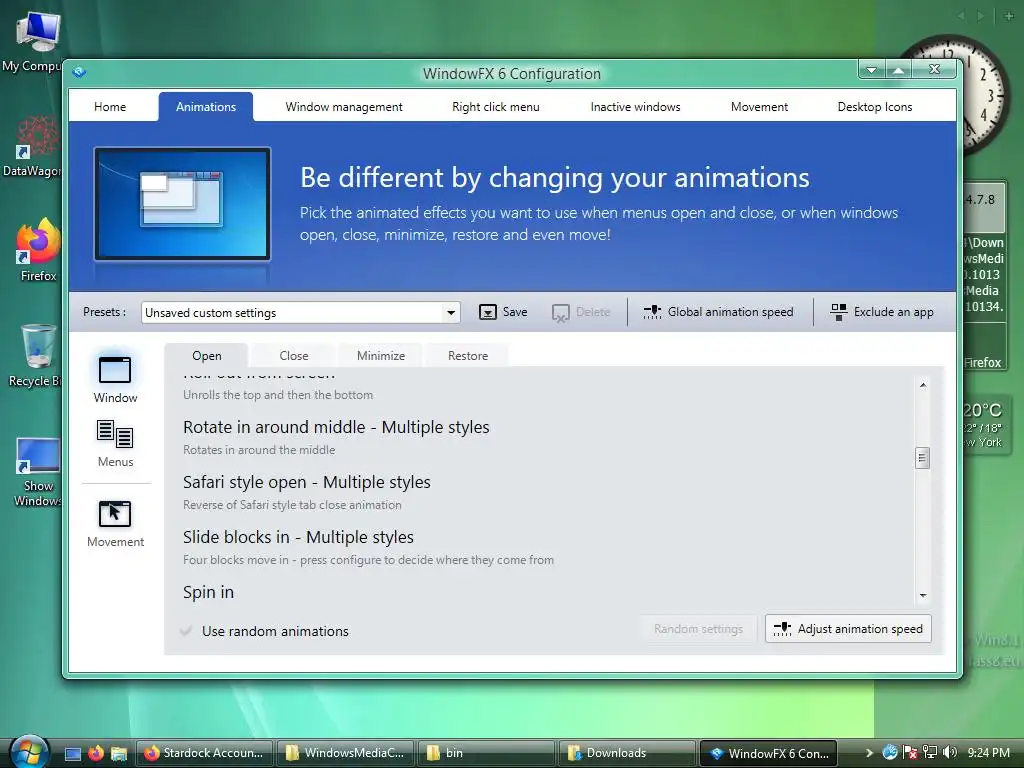Viewport: 1024px width, 768px height.
Task: Open the Right click menu tab
Action: pyautogui.click(x=496, y=106)
